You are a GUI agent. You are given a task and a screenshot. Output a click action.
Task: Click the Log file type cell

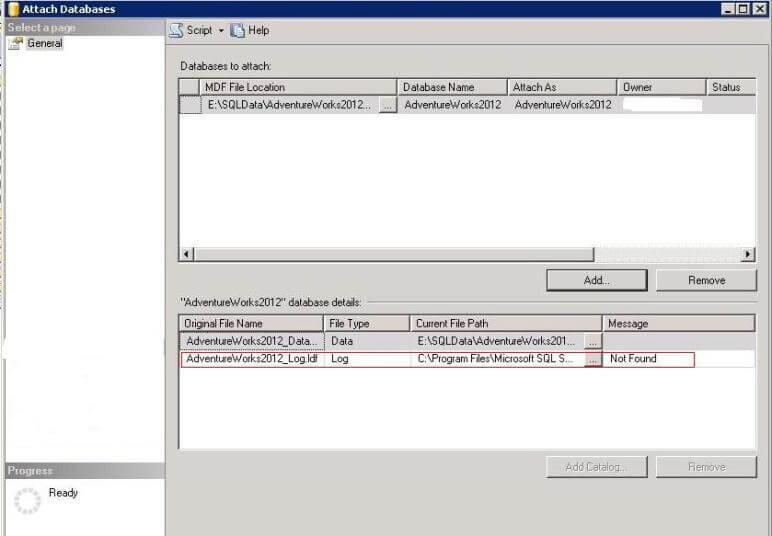(x=367, y=359)
